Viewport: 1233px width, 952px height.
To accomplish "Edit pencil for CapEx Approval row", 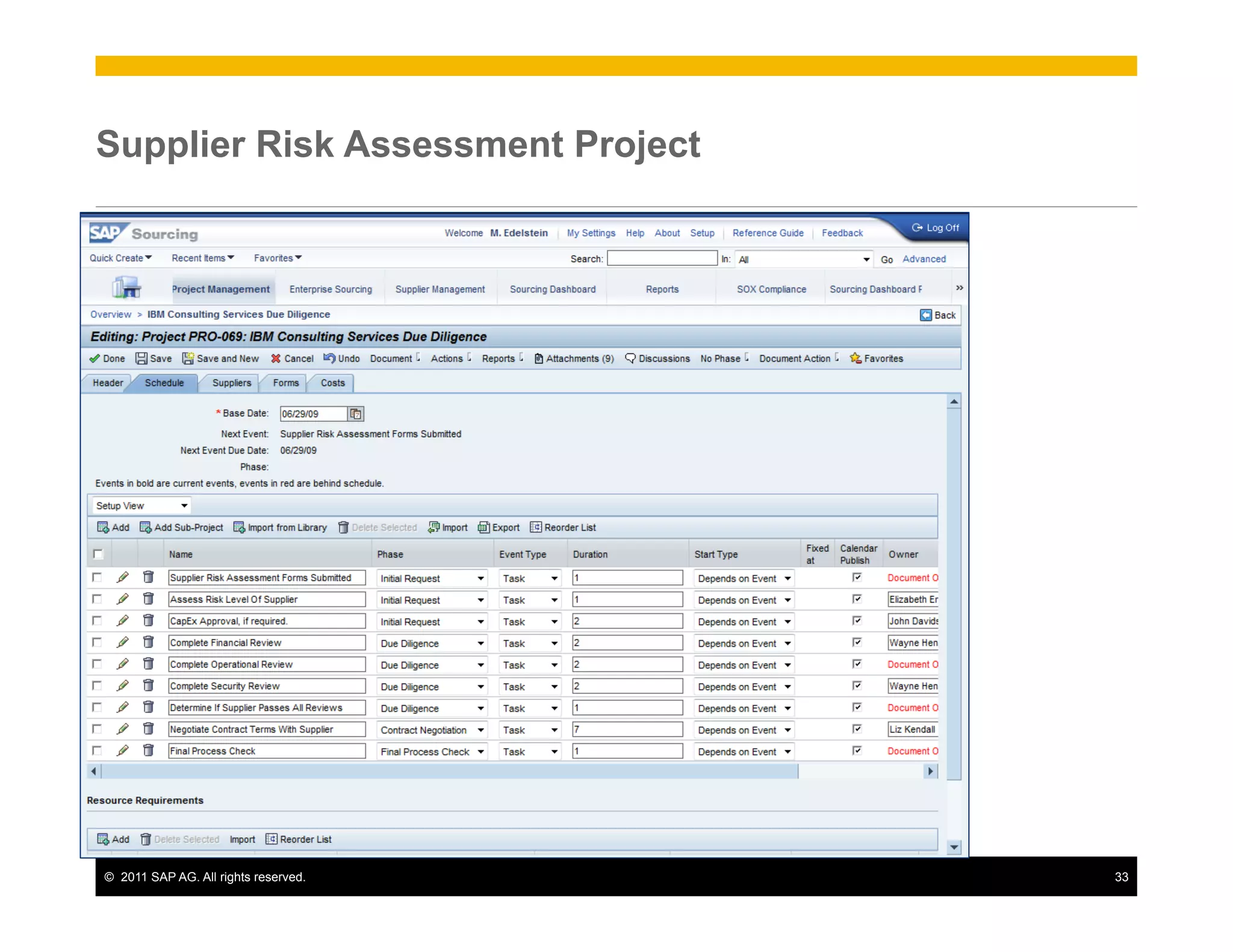I will [123, 620].
